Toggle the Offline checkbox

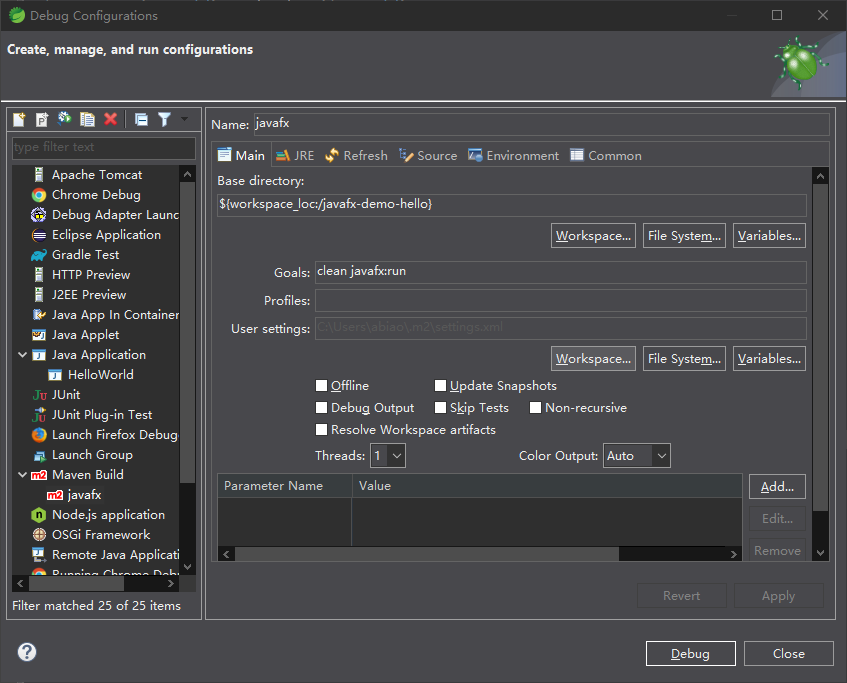tap(321, 385)
